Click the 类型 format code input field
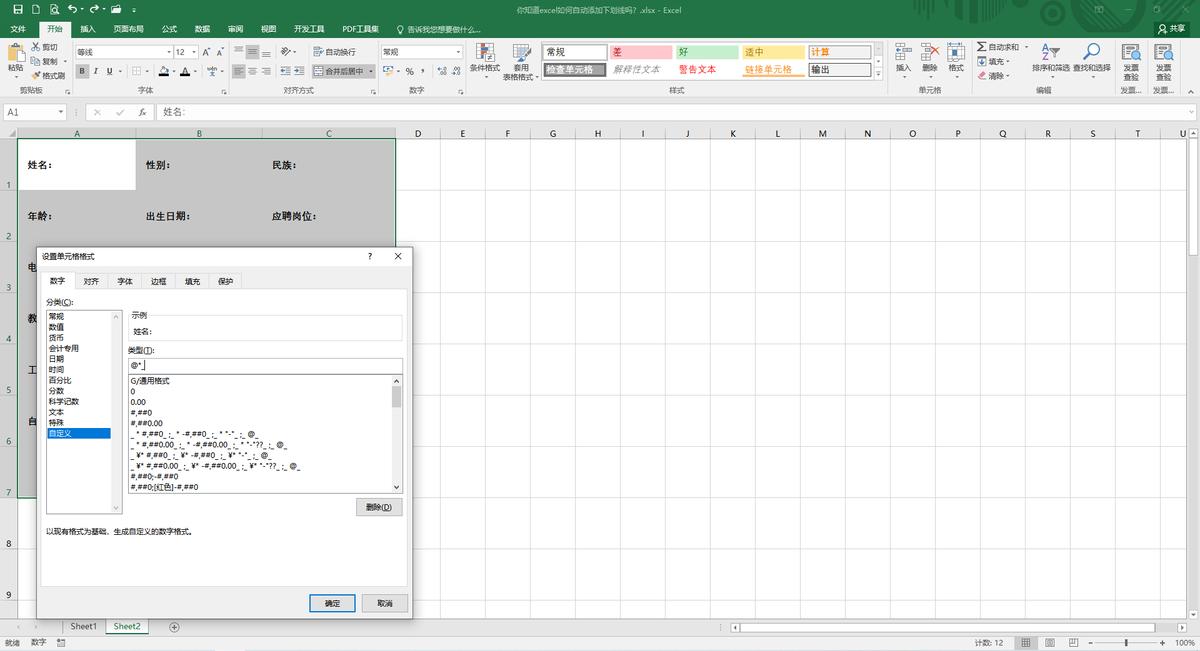 tap(265, 366)
